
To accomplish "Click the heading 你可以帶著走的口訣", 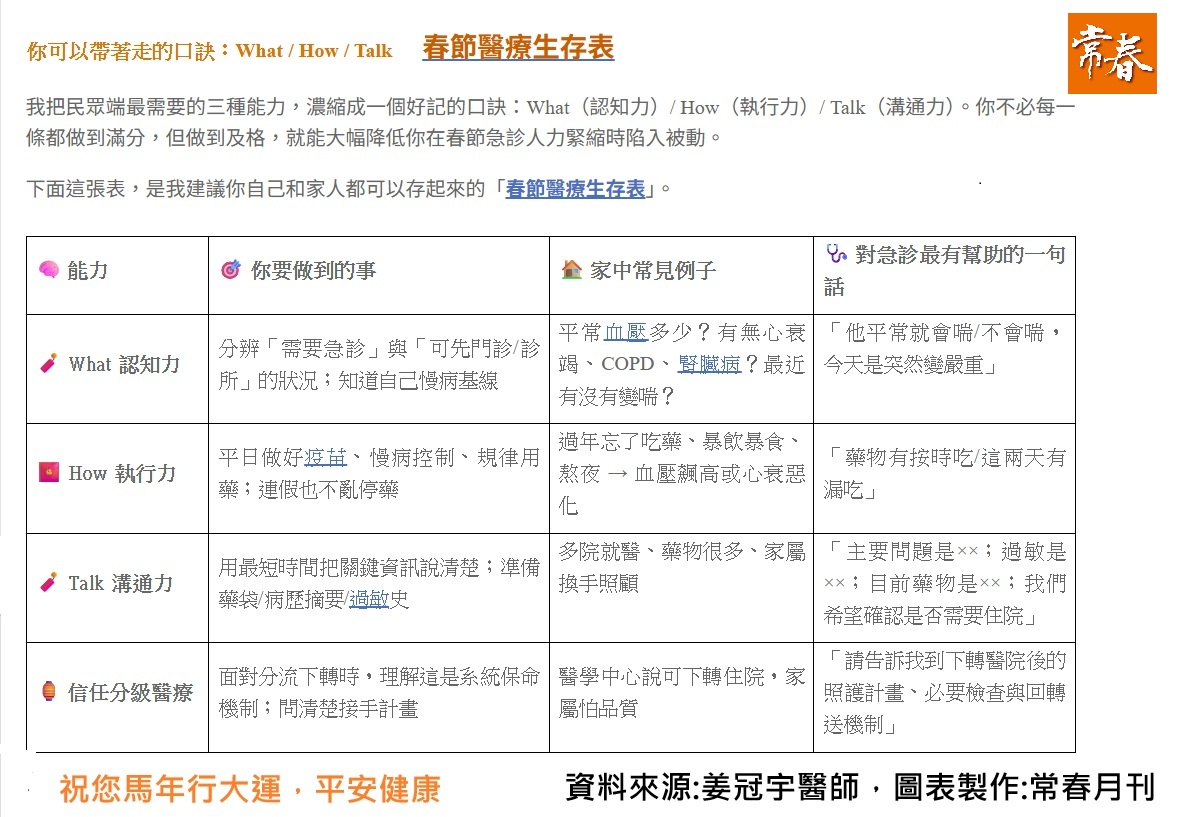I will [210, 51].
